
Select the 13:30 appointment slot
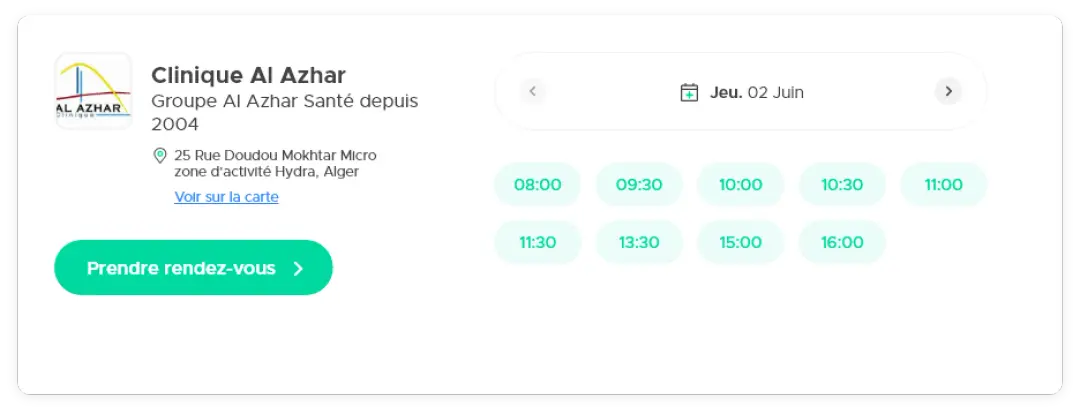click(x=639, y=243)
